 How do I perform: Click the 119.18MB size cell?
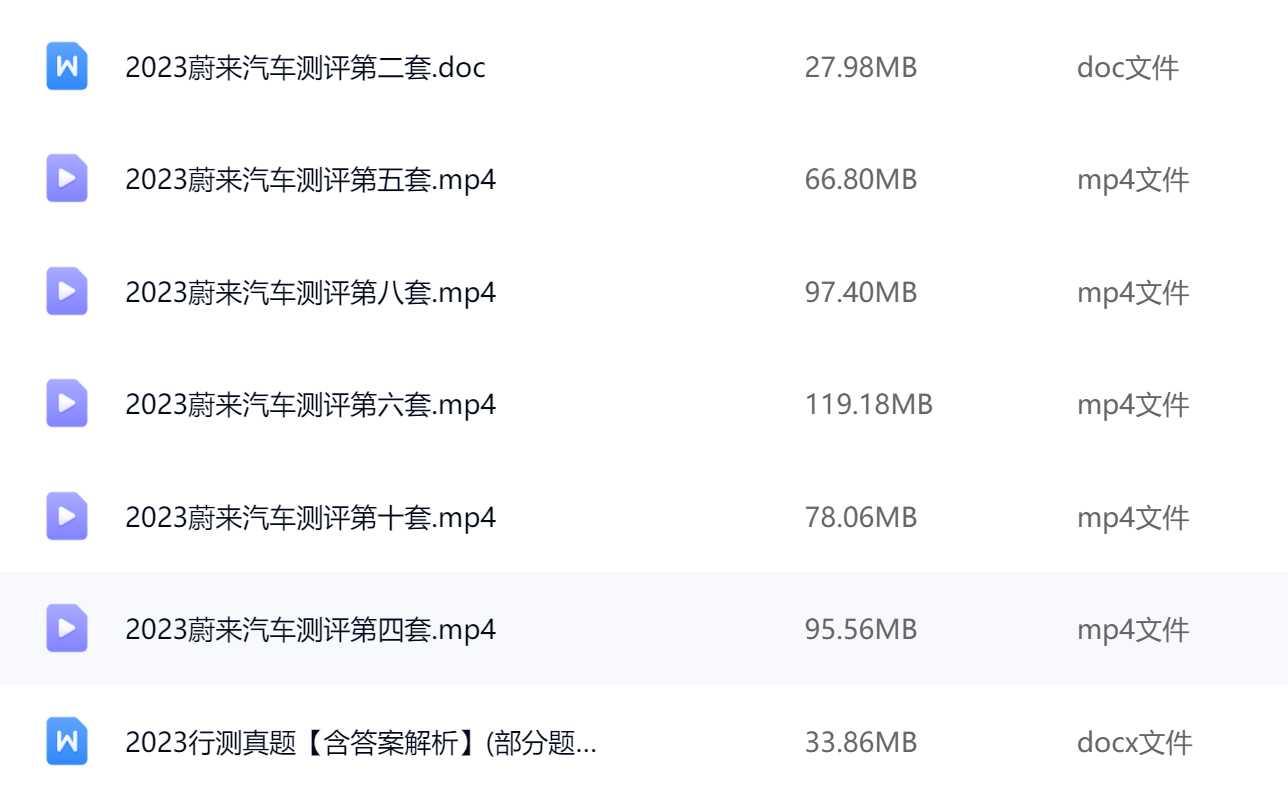pyautogui.click(x=868, y=405)
